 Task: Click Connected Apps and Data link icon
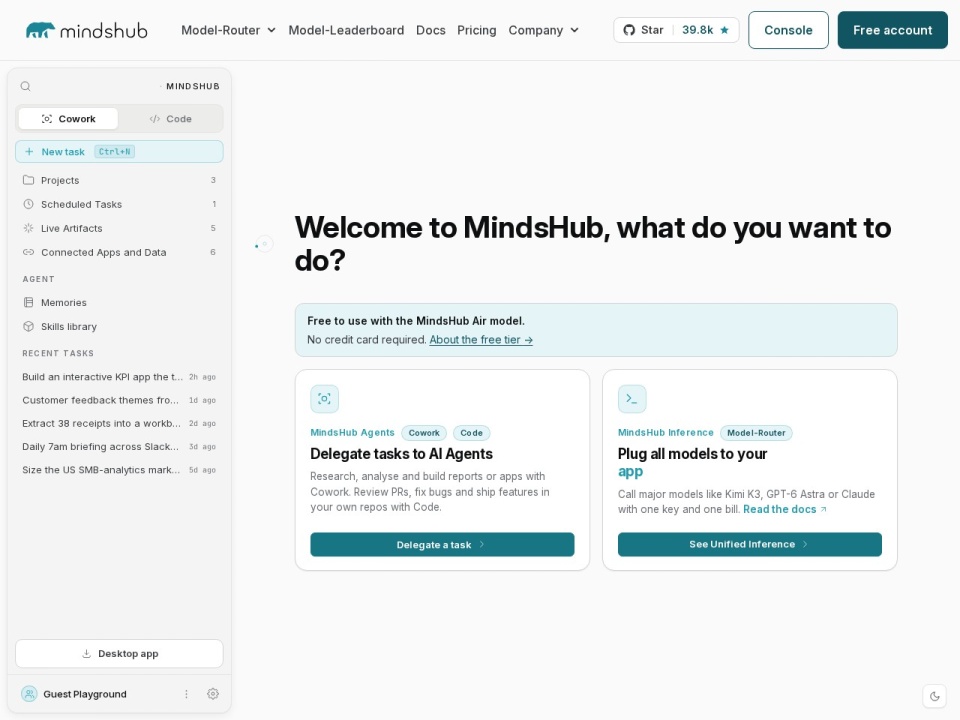[28, 252]
